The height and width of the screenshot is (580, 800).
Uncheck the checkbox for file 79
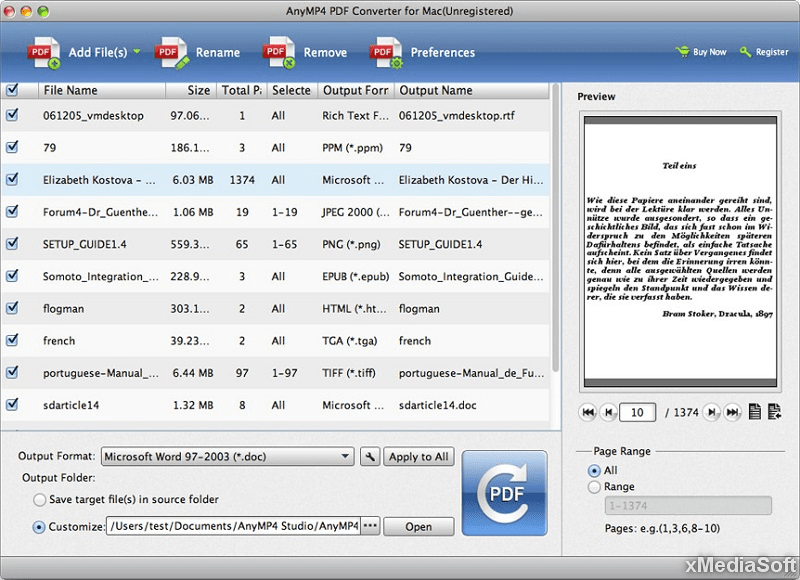12,147
